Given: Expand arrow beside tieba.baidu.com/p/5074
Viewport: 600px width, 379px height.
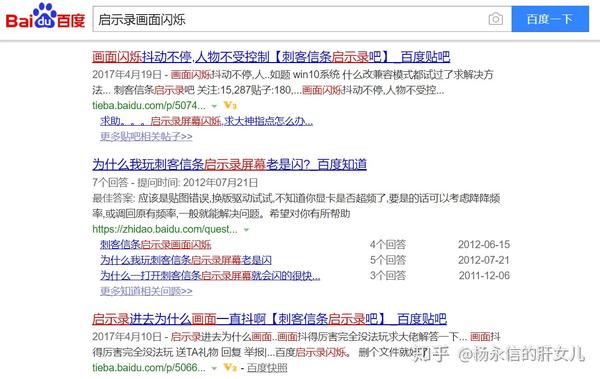Looking at the screenshot, I should pos(214,106).
